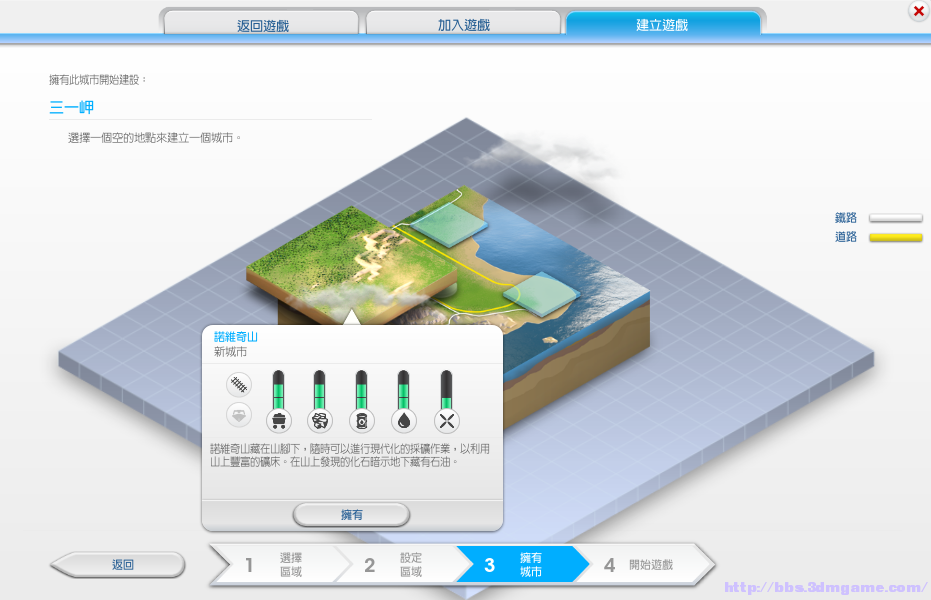Click the ore level gauge bar
Screen dimensions: 931x600
click(x=319, y=390)
